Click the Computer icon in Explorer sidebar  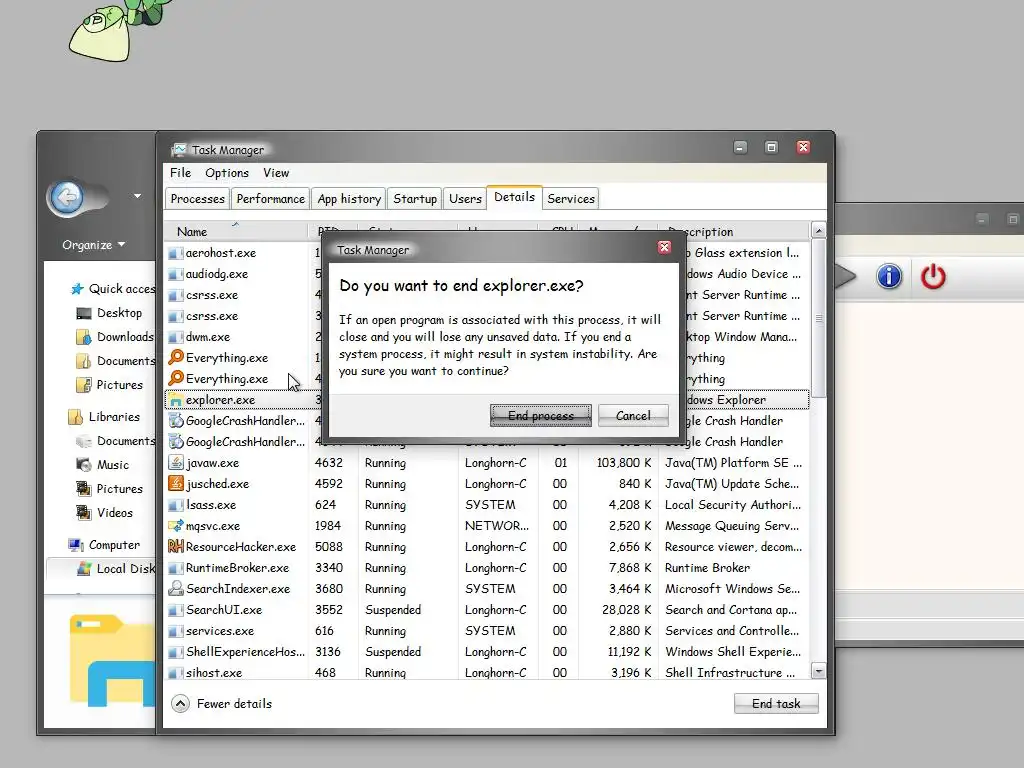click(76, 545)
